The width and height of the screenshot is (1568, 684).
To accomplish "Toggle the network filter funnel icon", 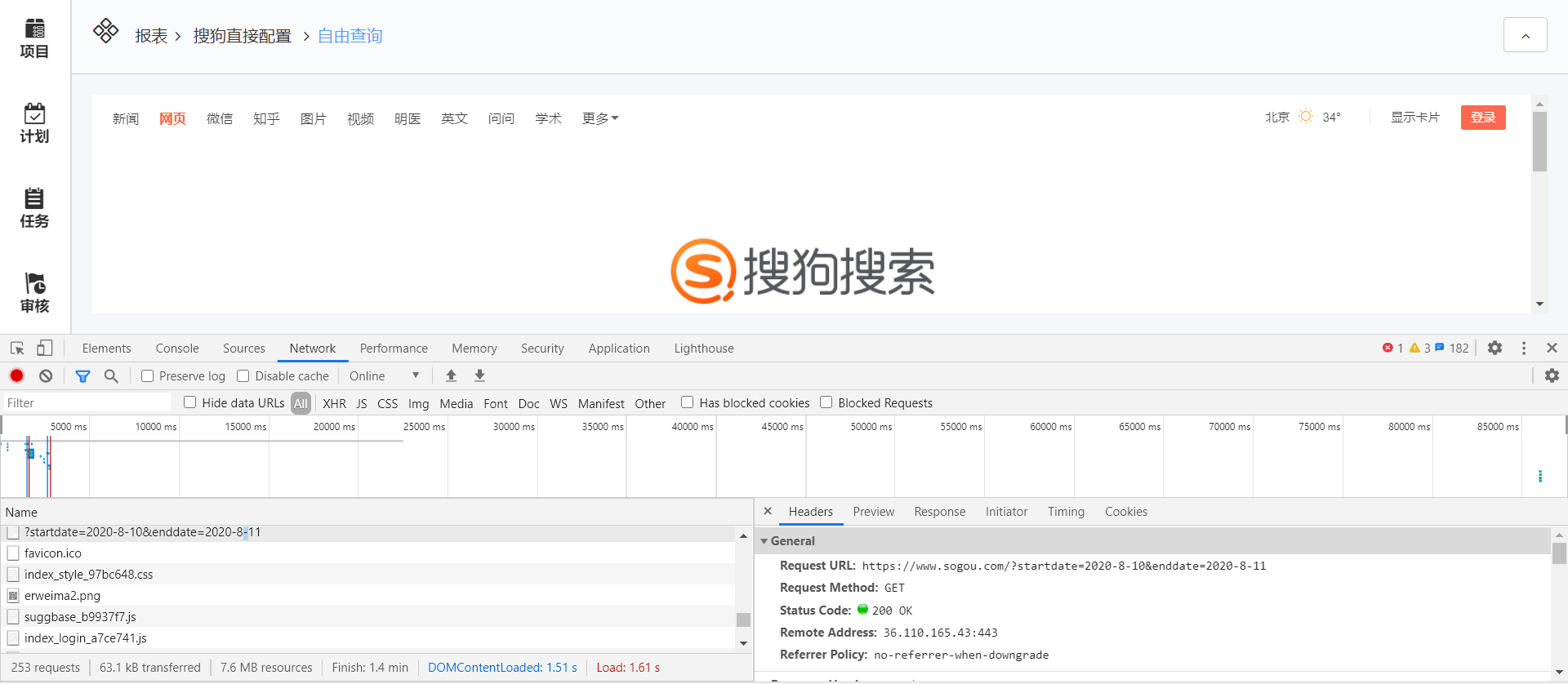I will [x=82, y=376].
